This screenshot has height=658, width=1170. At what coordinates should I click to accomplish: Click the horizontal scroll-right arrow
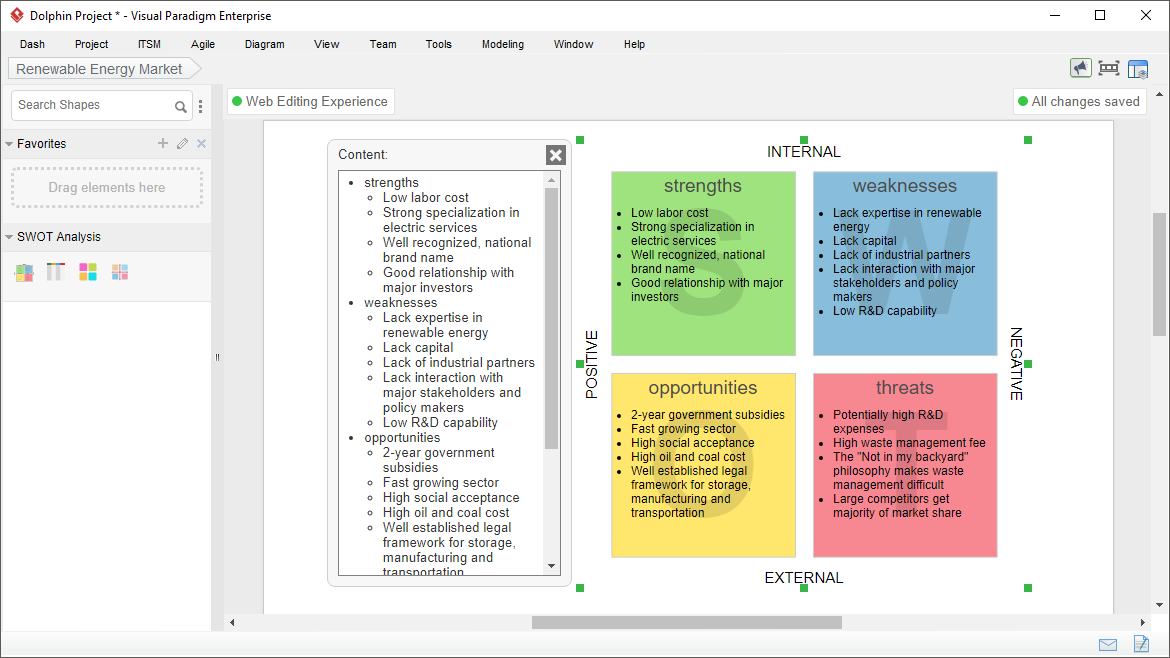click(1142, 622)
